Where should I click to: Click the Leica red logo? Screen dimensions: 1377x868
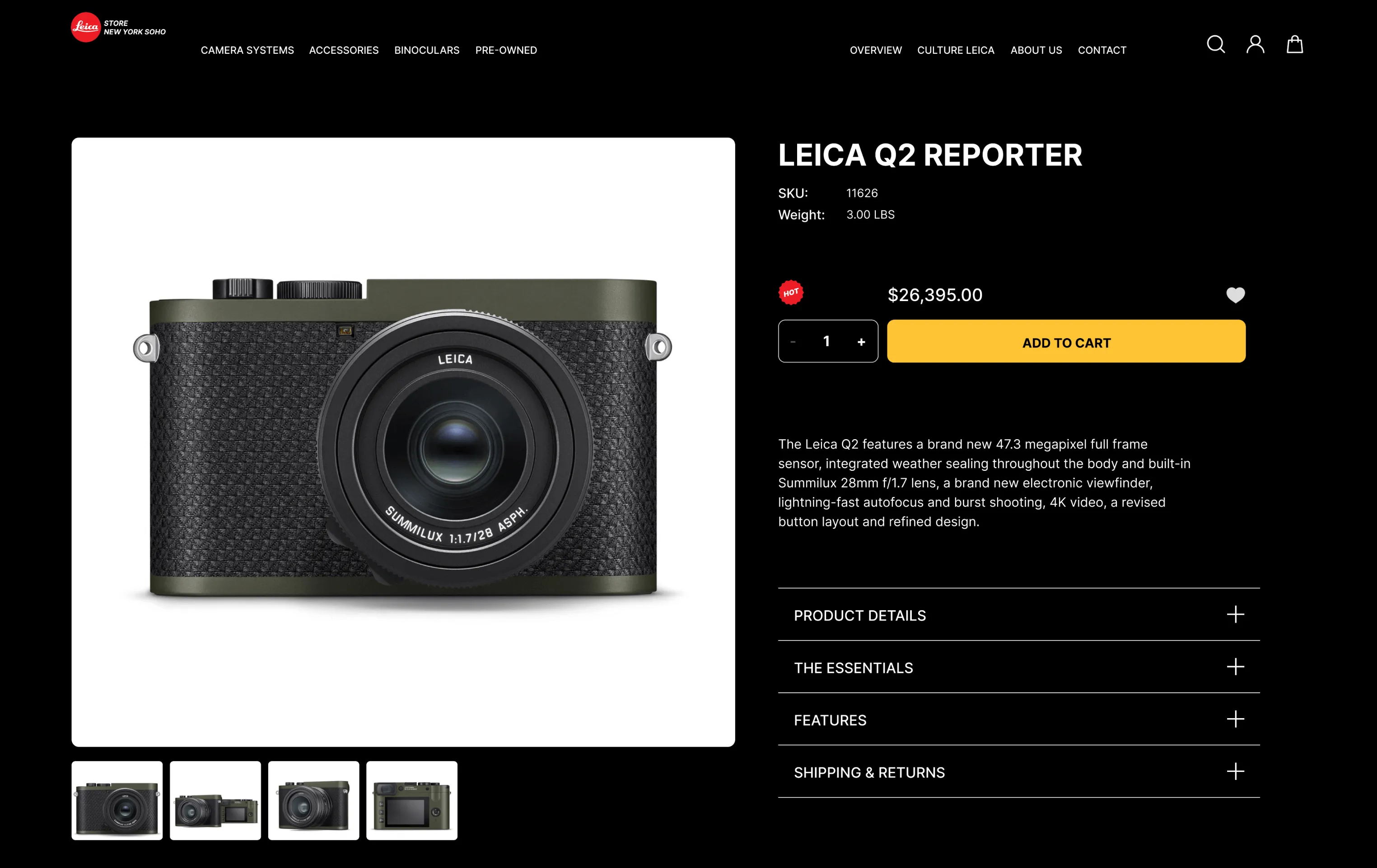pyautogui.click(x=86, y=27)
